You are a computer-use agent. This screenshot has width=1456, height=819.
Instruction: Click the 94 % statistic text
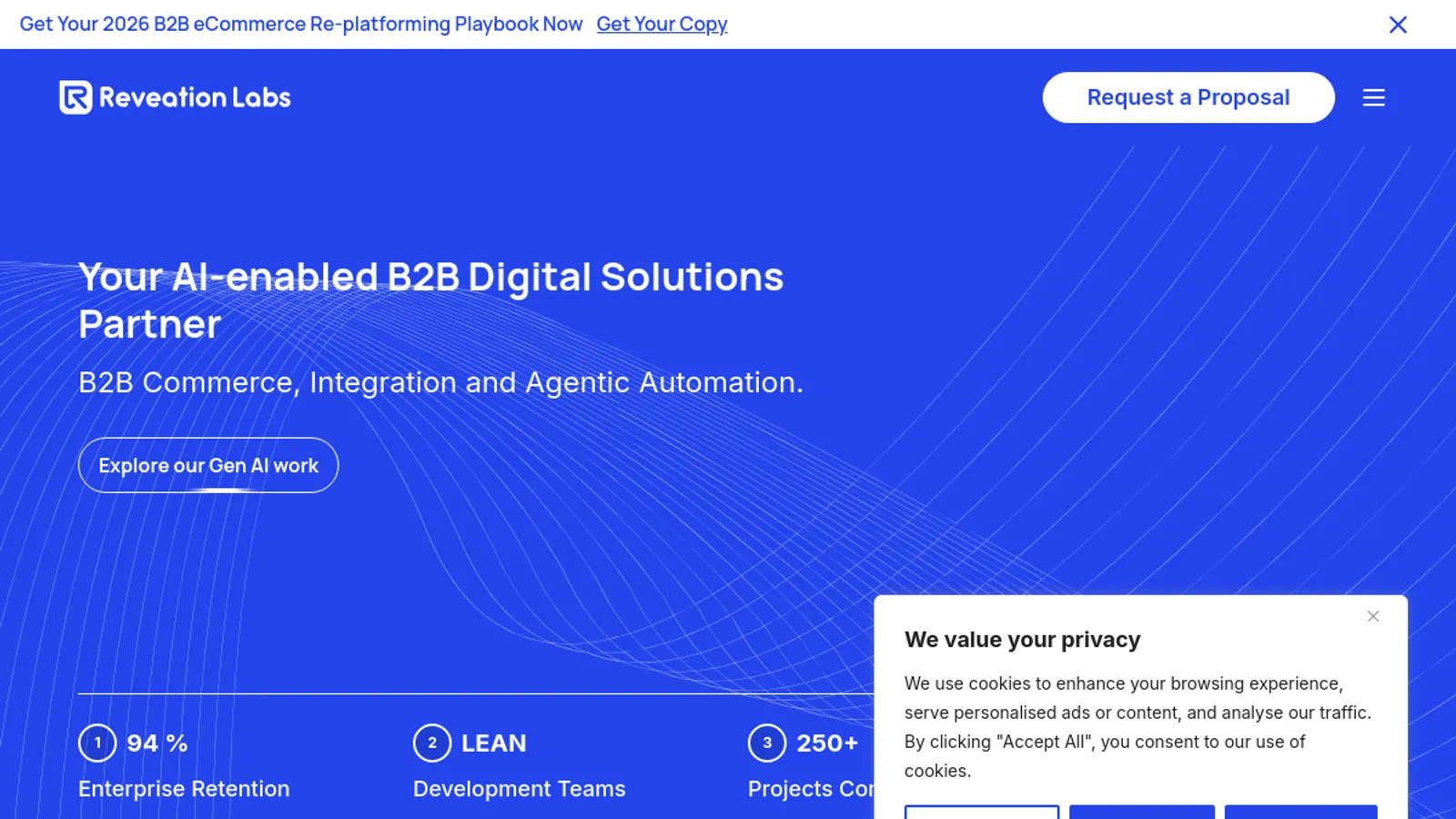(157, 743)
